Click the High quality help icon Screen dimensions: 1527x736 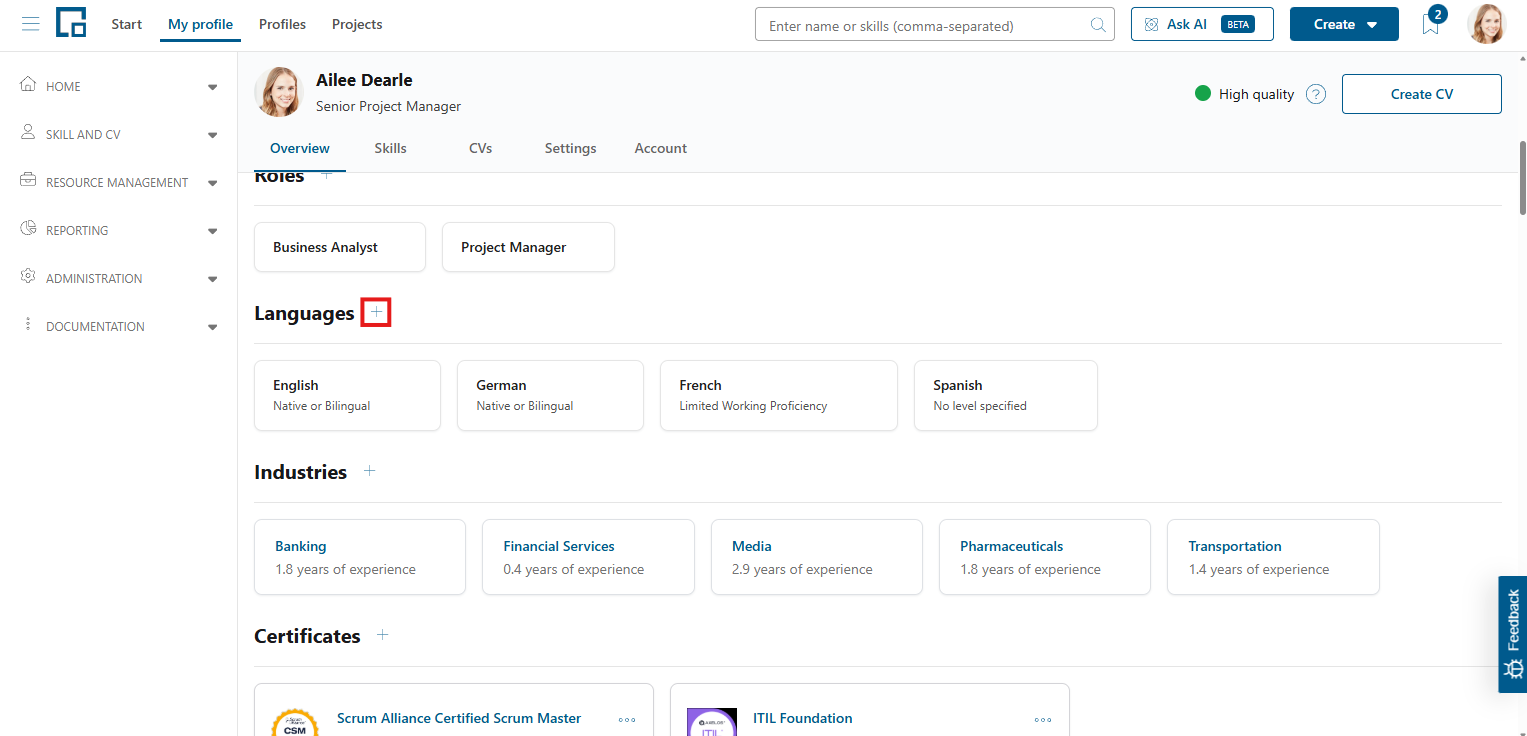click(1316, 94)
